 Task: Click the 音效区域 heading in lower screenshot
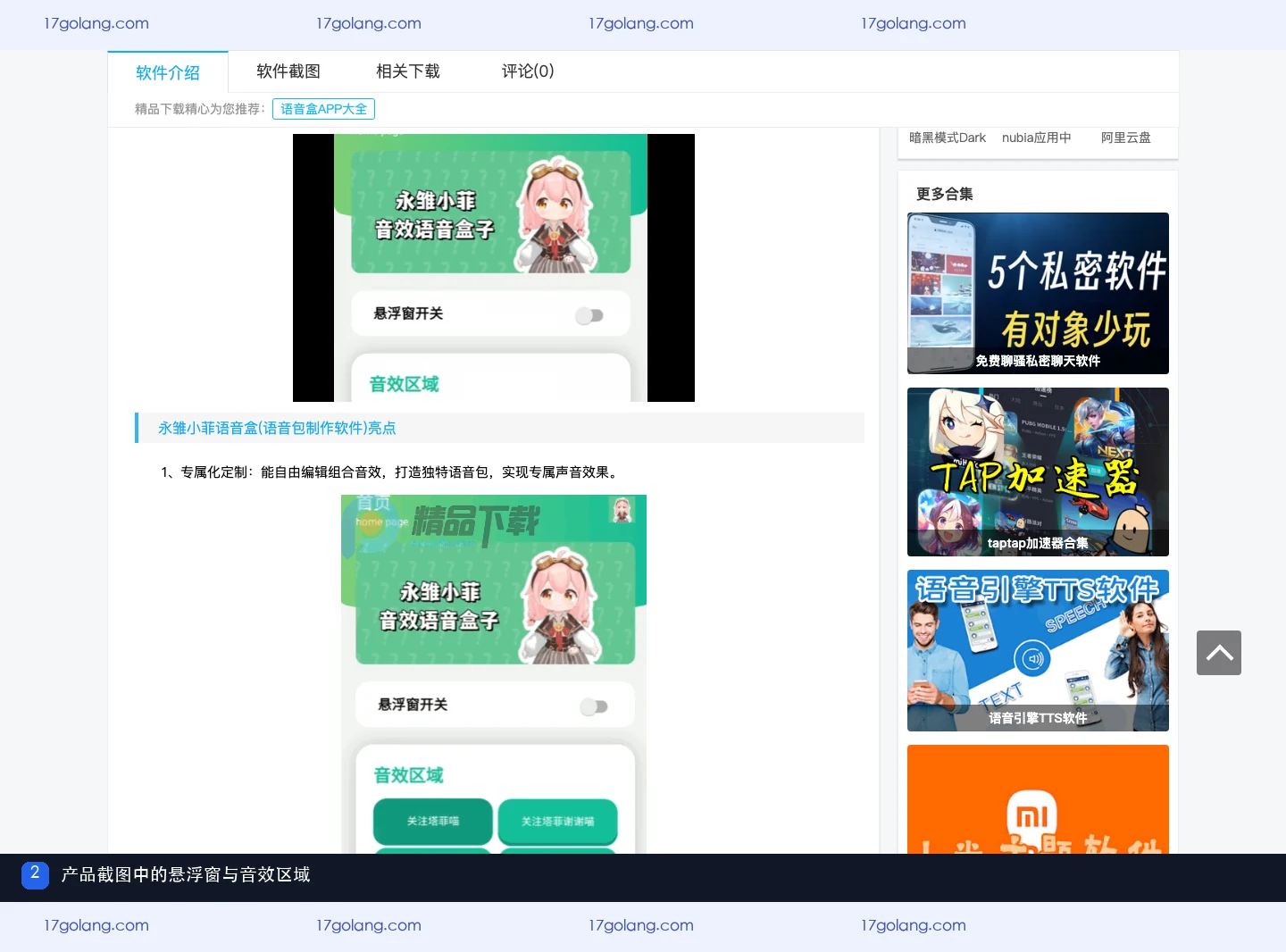click(x=408, y=775)
